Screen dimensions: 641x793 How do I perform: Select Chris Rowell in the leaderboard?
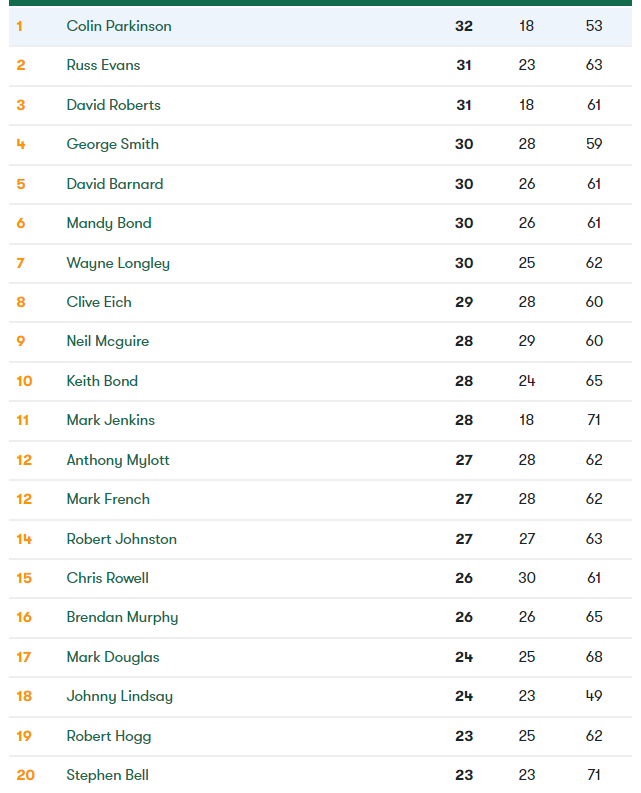click(x=107, y=578)
